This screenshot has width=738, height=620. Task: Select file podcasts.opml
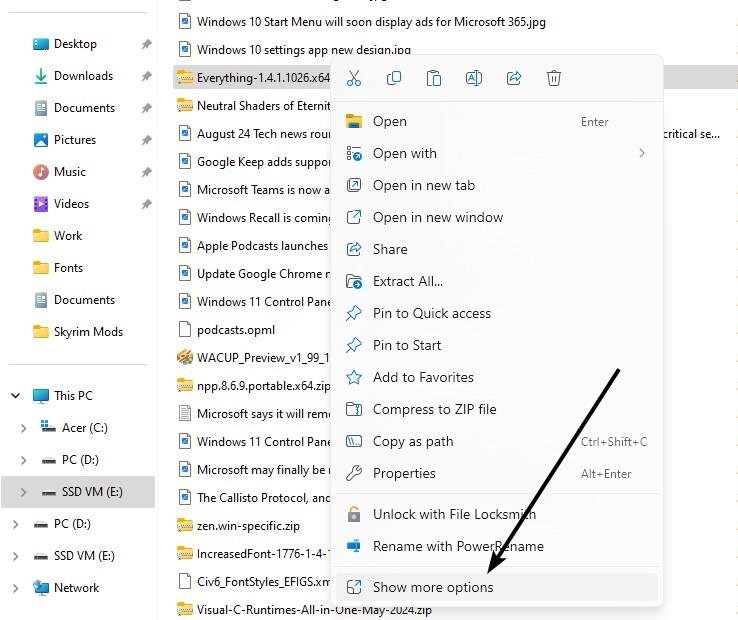[236, 330]
